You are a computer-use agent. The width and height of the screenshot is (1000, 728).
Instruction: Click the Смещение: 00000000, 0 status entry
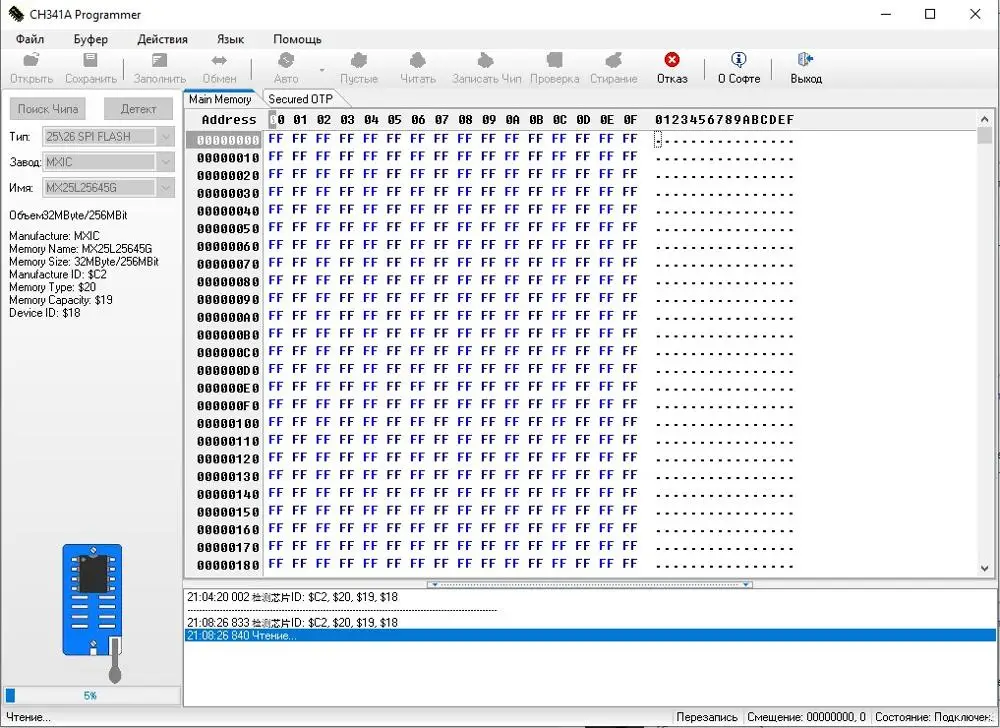[x=806, y=717]
